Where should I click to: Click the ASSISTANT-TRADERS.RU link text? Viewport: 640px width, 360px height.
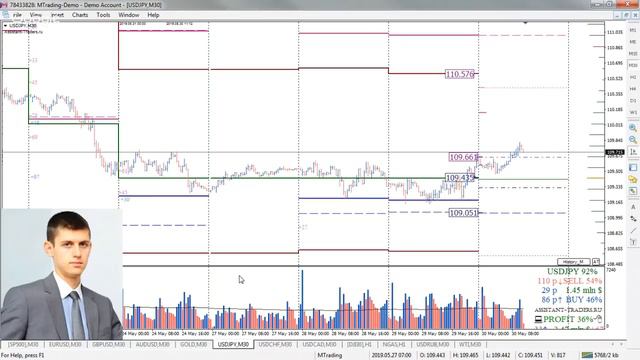(568, 310)
